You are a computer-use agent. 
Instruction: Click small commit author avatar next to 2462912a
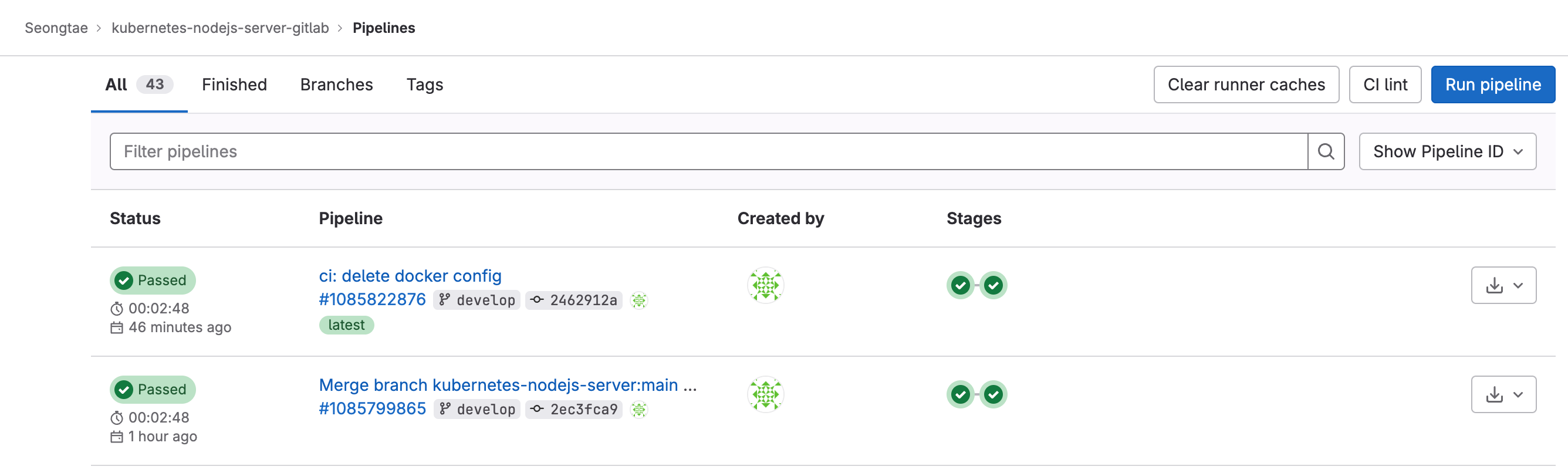click(x=638, y=300)
